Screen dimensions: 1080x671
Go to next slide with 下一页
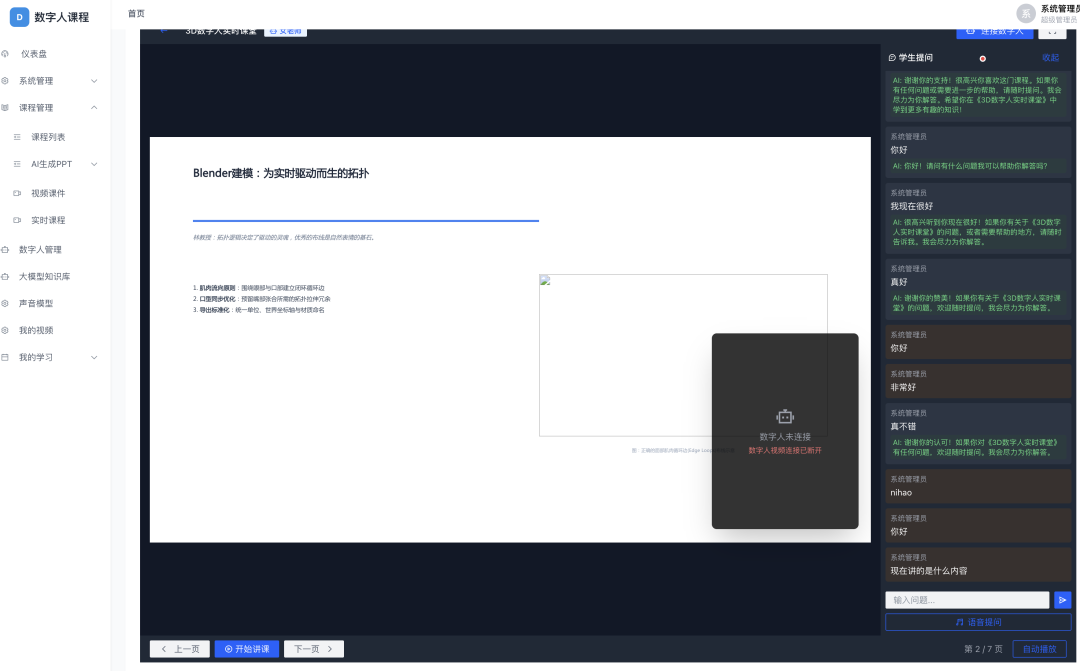click(x=313, y=649)
